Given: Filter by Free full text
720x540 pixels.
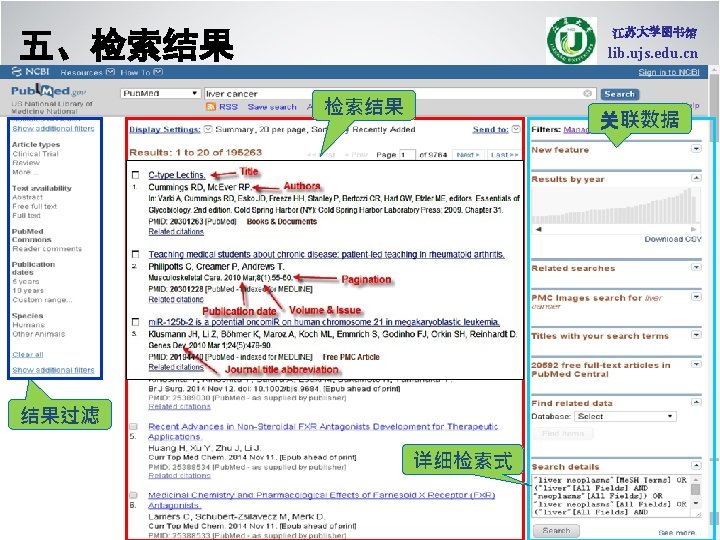Looking at the screenshot, I should tap(35, 206).
